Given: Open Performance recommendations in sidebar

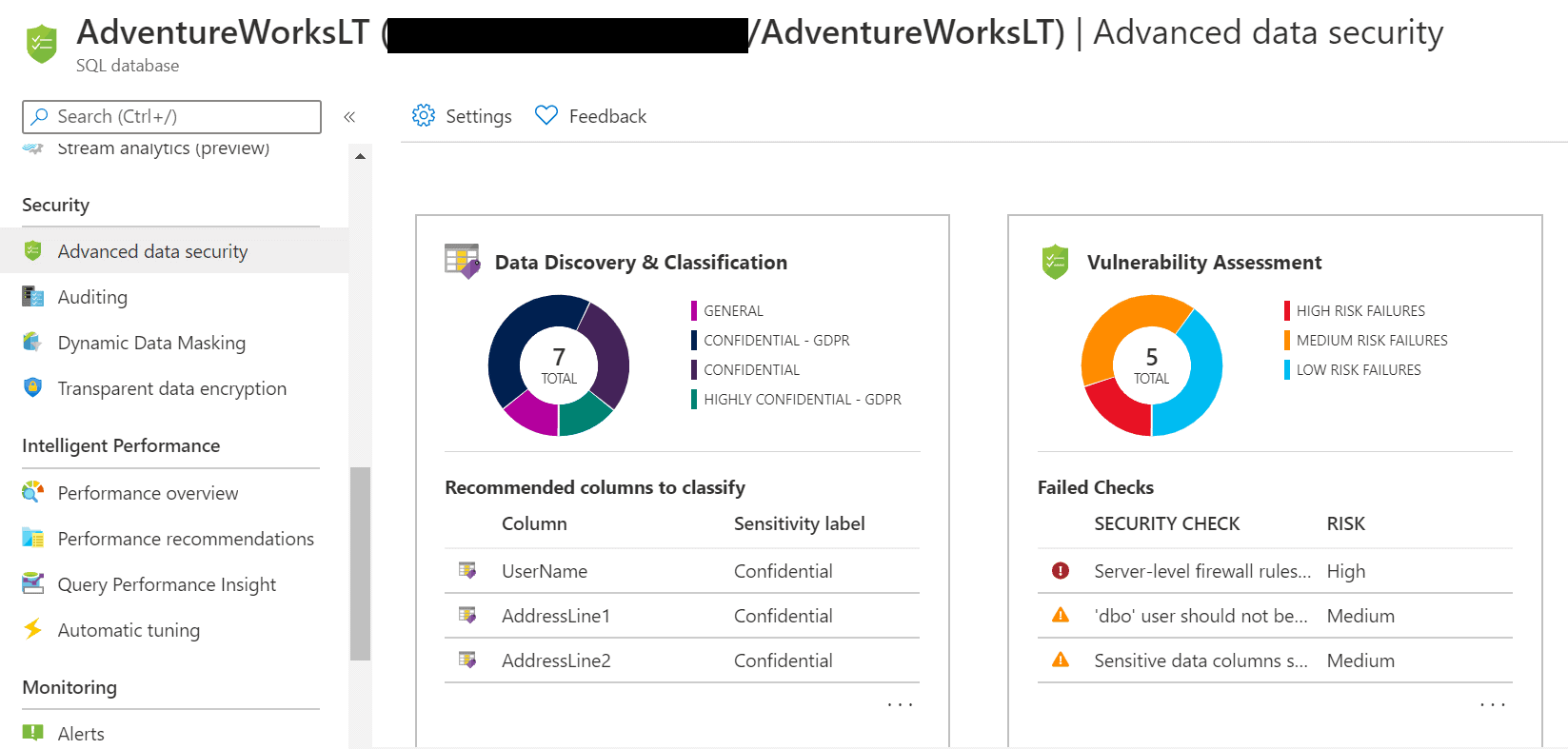Looking at the screenshot, I should [x=186, y=539].
